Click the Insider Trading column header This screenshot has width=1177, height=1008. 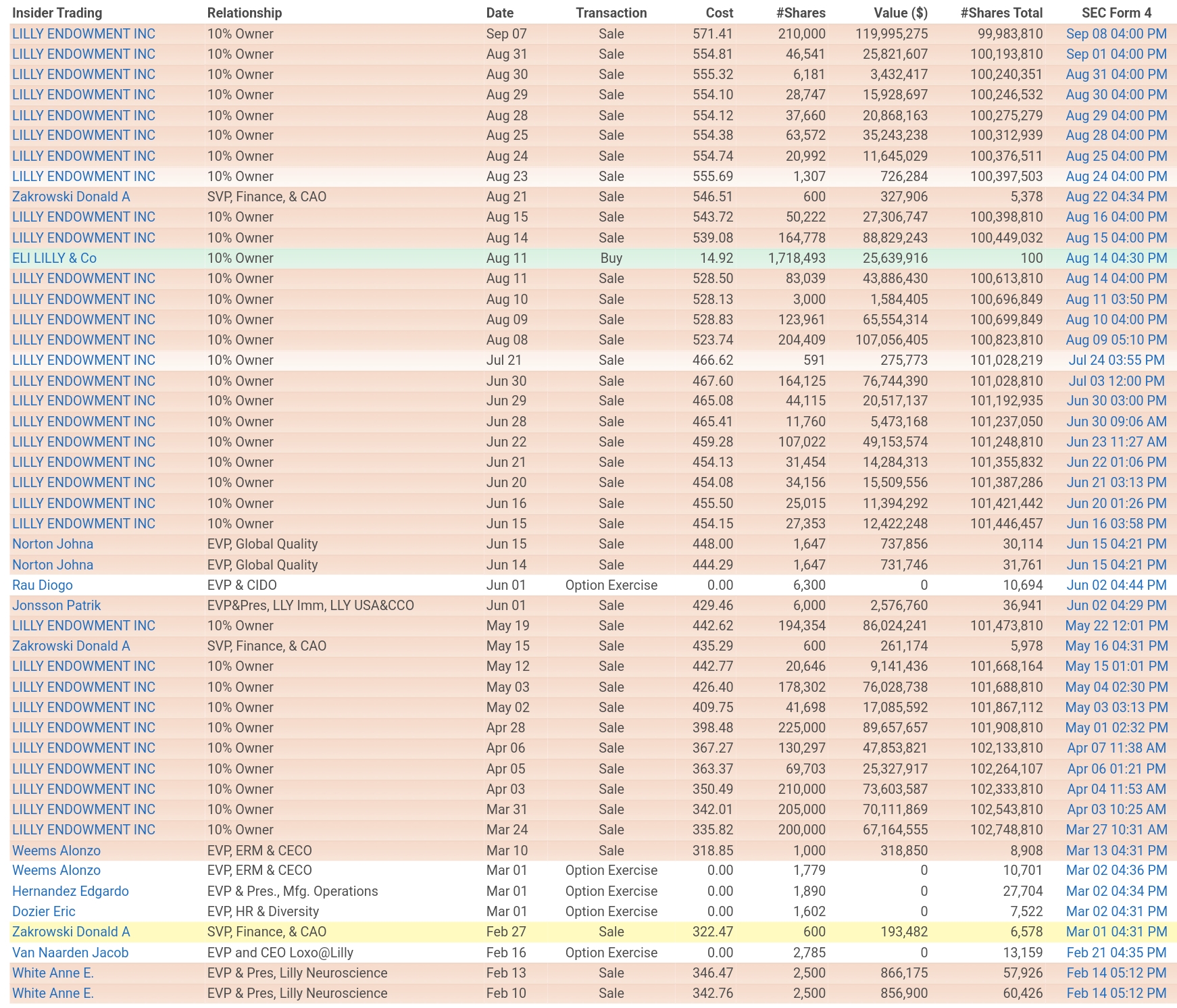(57, 13)
